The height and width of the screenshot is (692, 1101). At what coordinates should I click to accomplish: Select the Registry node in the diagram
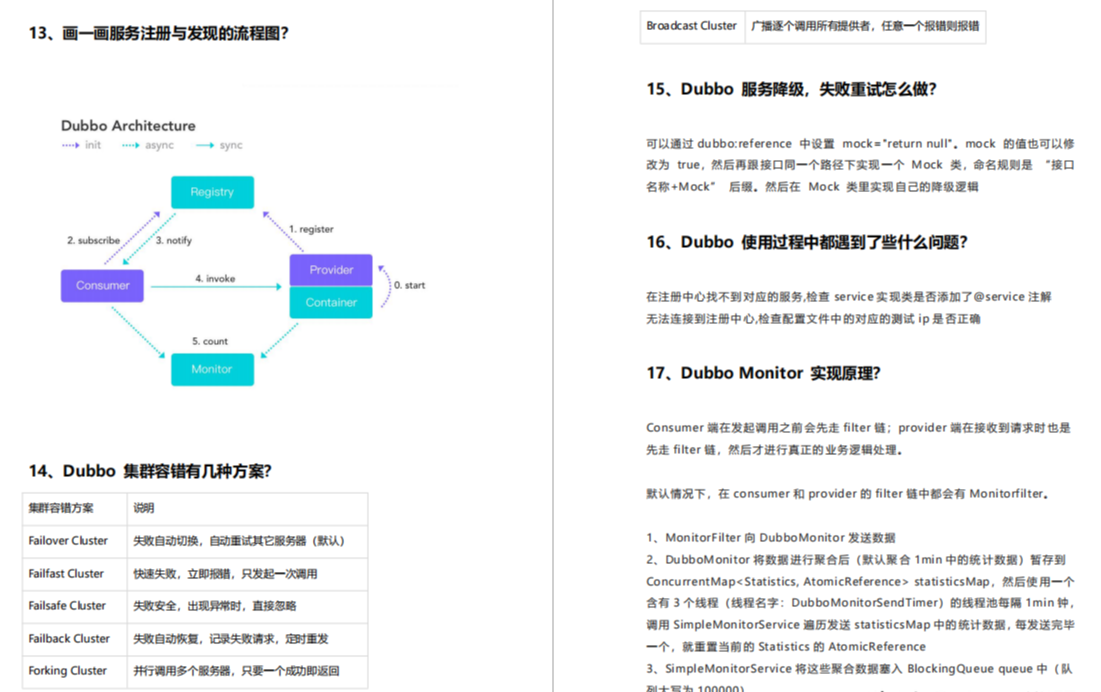[212, 192]
